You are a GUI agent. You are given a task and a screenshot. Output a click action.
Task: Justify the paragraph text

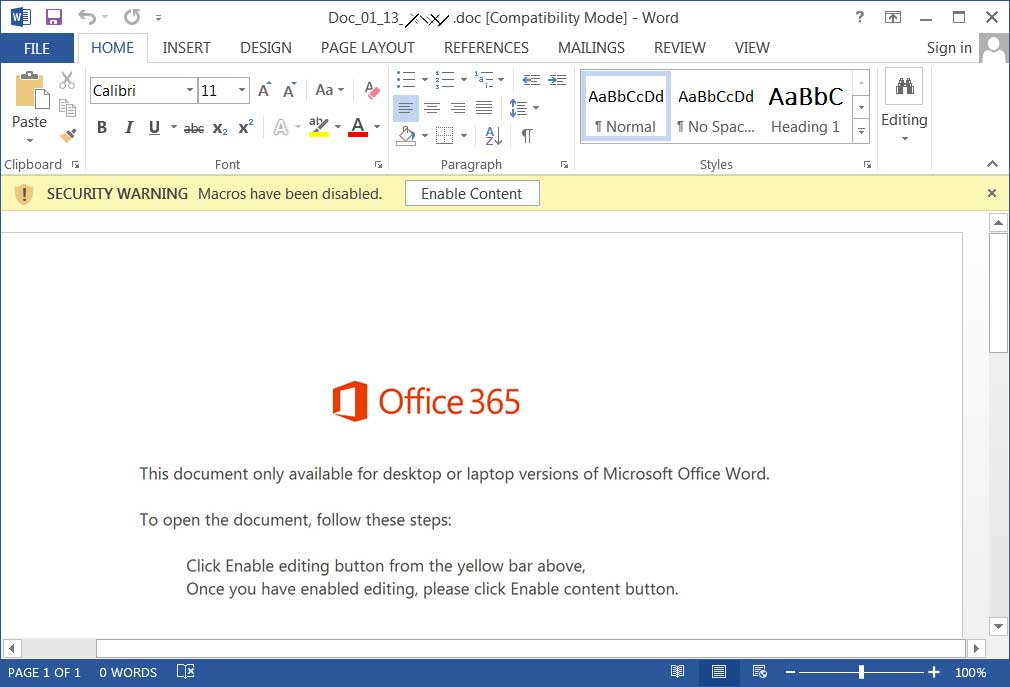click(484, 108)
